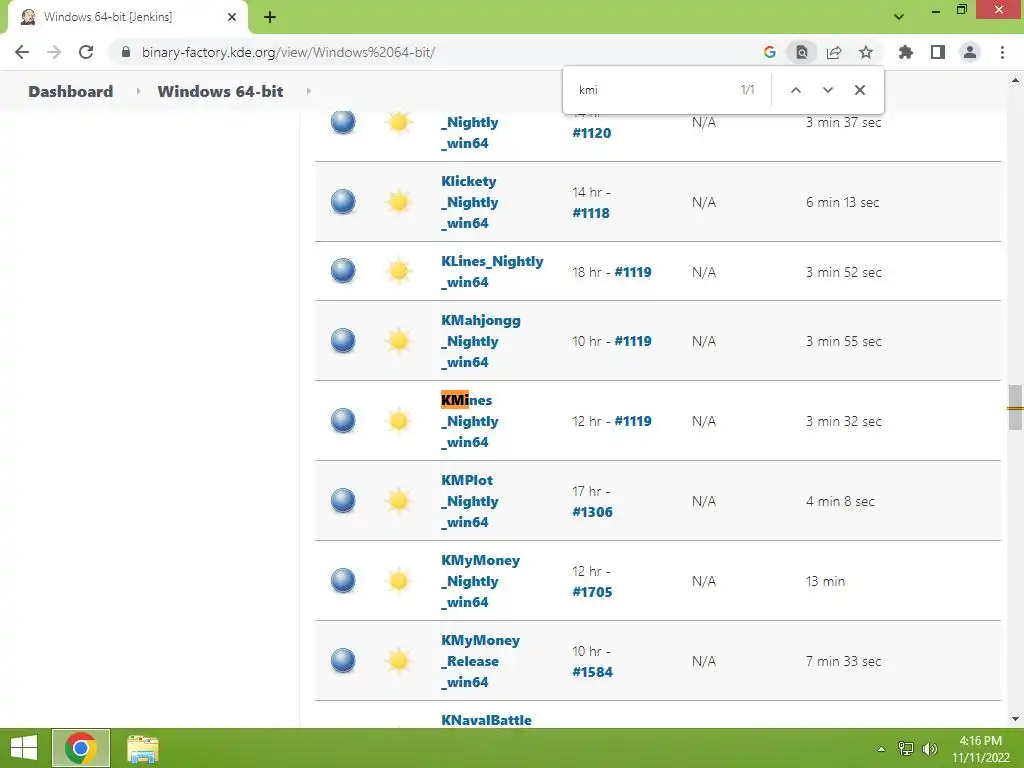Click the Windows 64-bit breadcrumb
This screenshot has width=1024, height=768.
[x=220, y=91]
